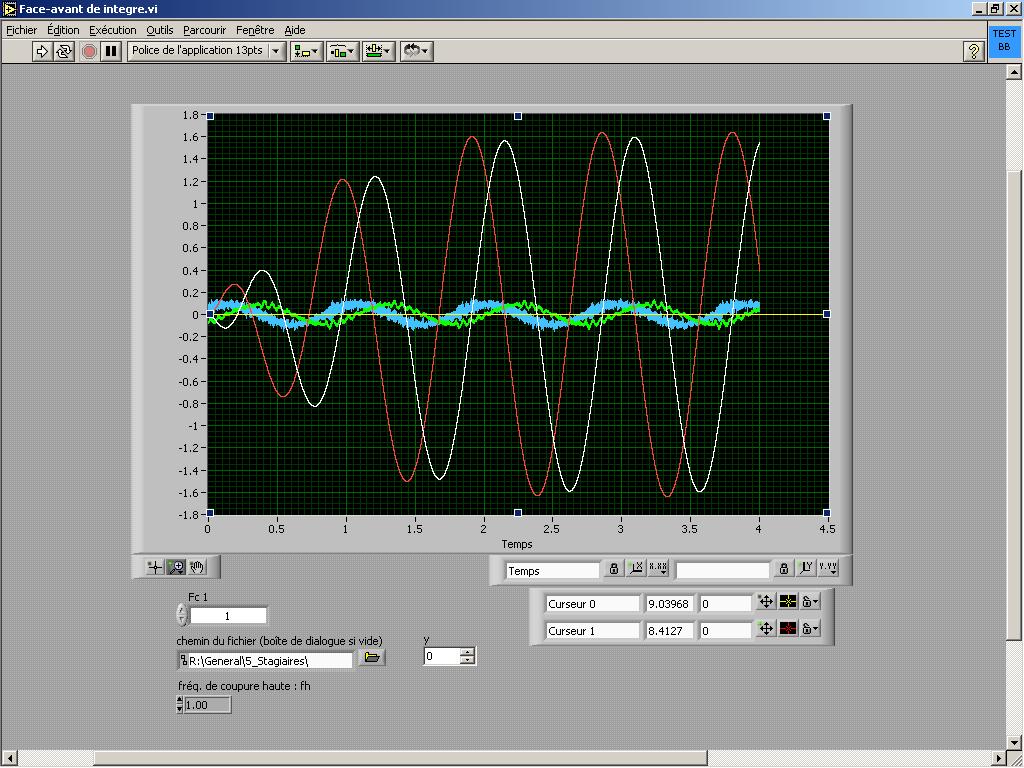Open the Exécution menu

click(x=112, y=30)
